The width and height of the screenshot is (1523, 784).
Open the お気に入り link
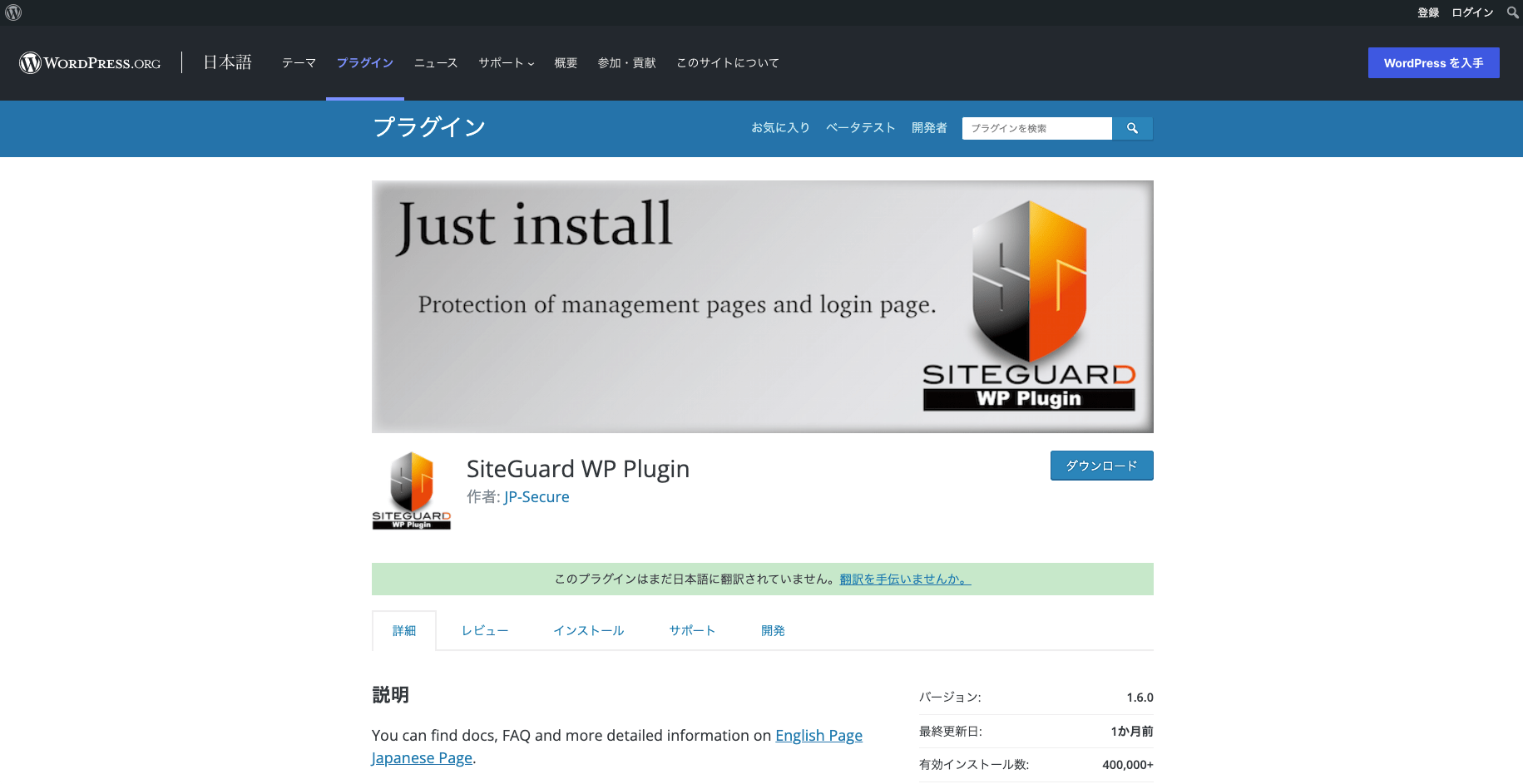780,128
